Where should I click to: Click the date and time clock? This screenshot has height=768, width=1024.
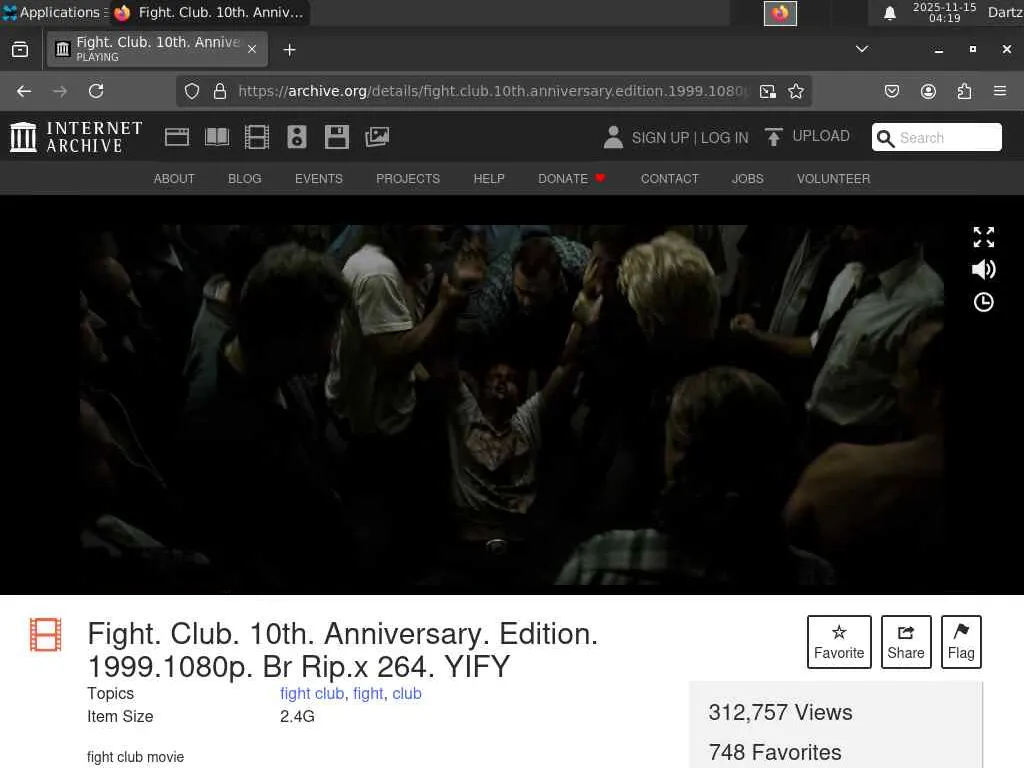944,12
